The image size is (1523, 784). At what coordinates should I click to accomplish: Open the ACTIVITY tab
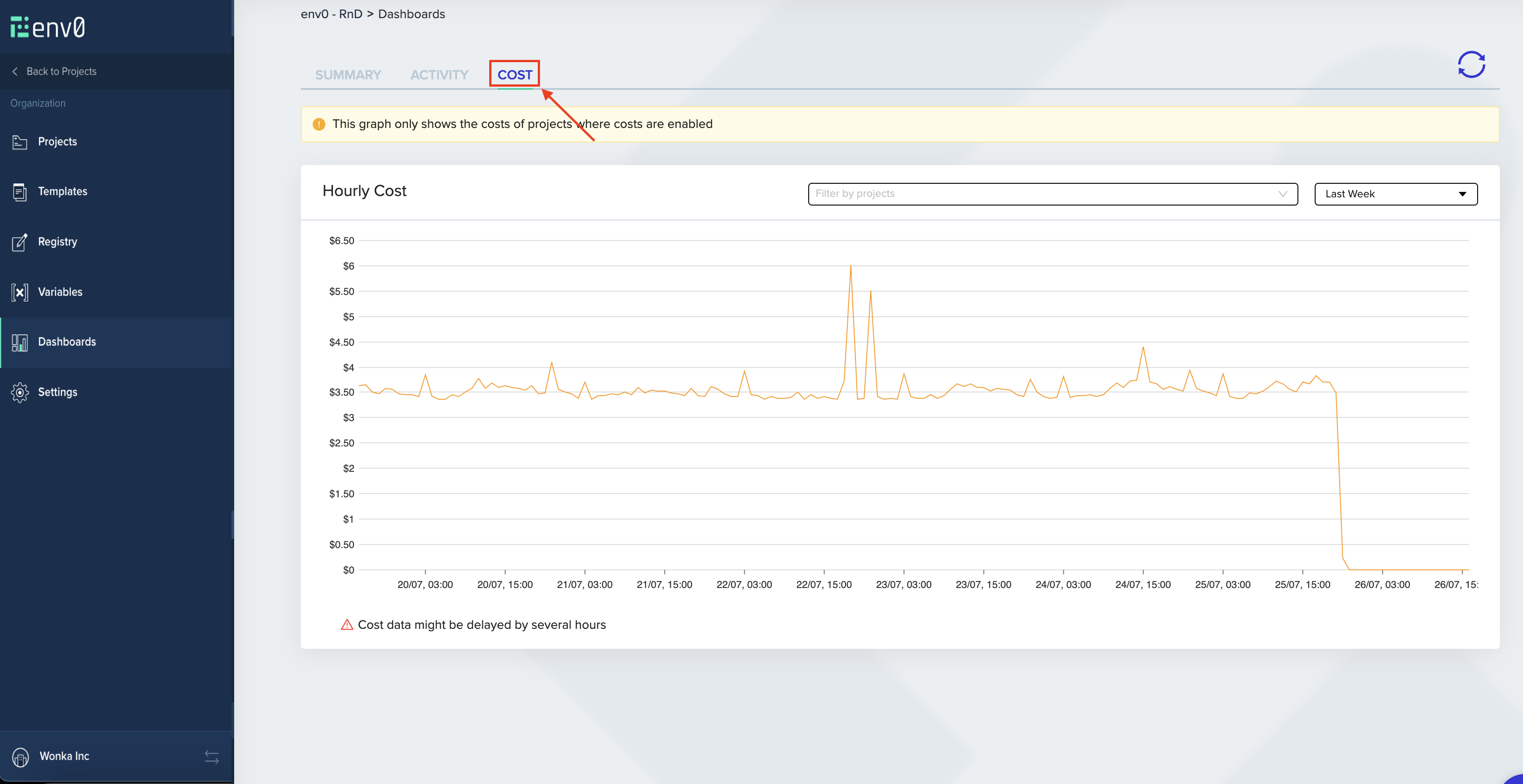click(x=439, y=75)
